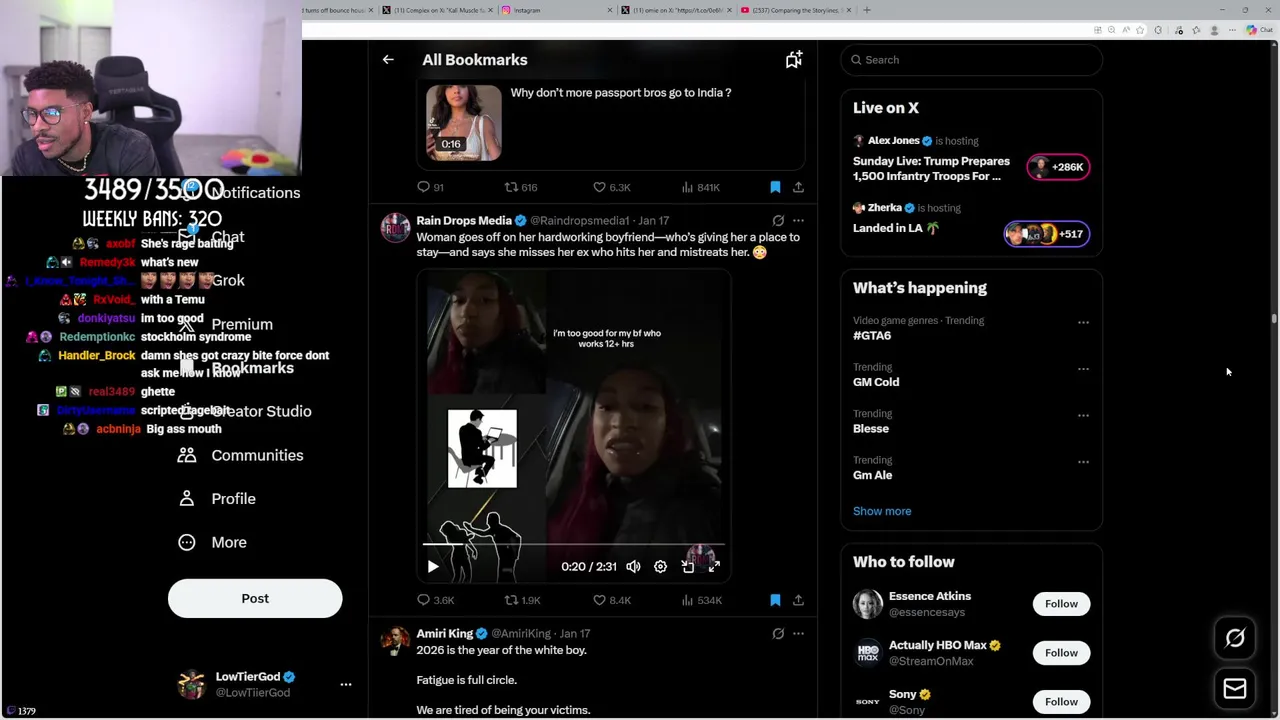Screen dimensions: 1280x720
Task: Open Amiri King name link
Action: point(445,633)
